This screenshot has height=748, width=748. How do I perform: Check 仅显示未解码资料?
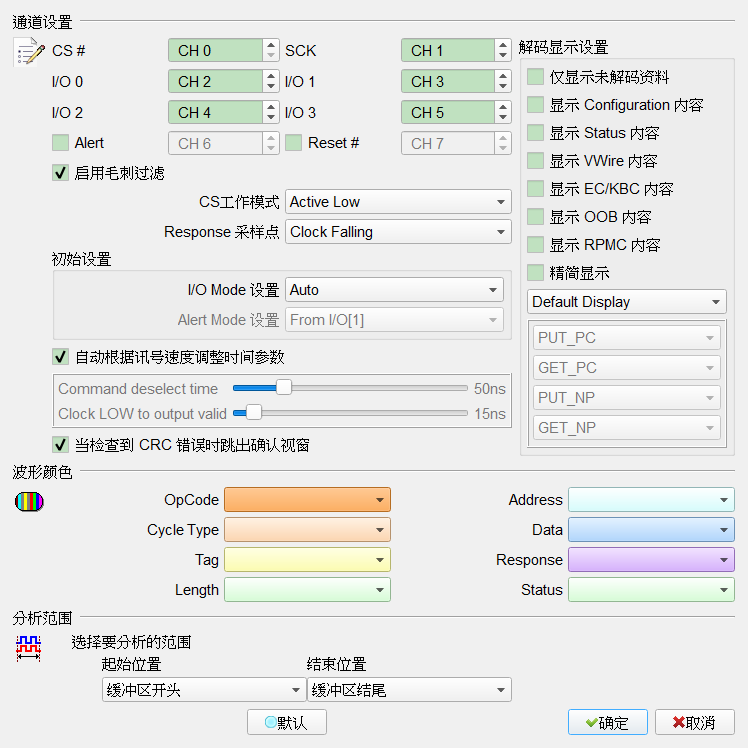(x=536, y=76)
